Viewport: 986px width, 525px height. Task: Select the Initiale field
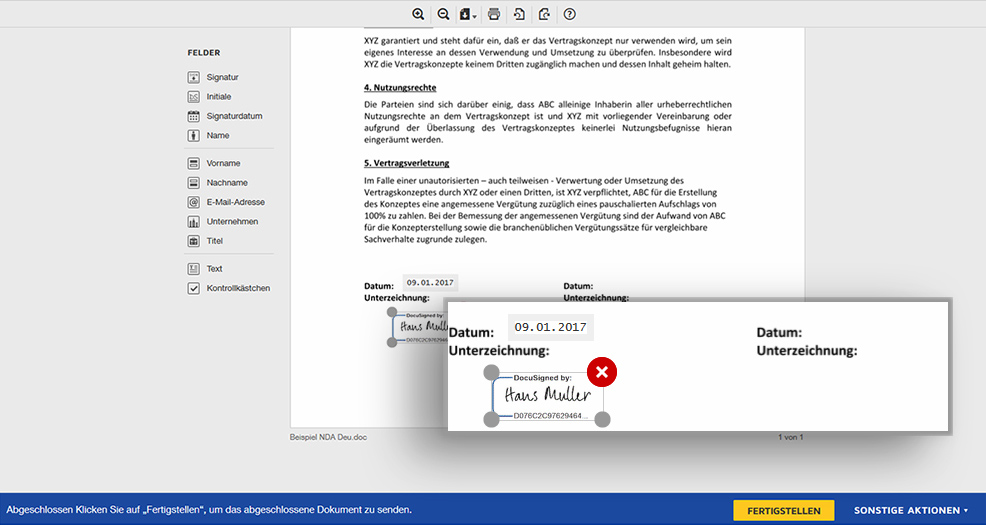(x=218, y=97)
